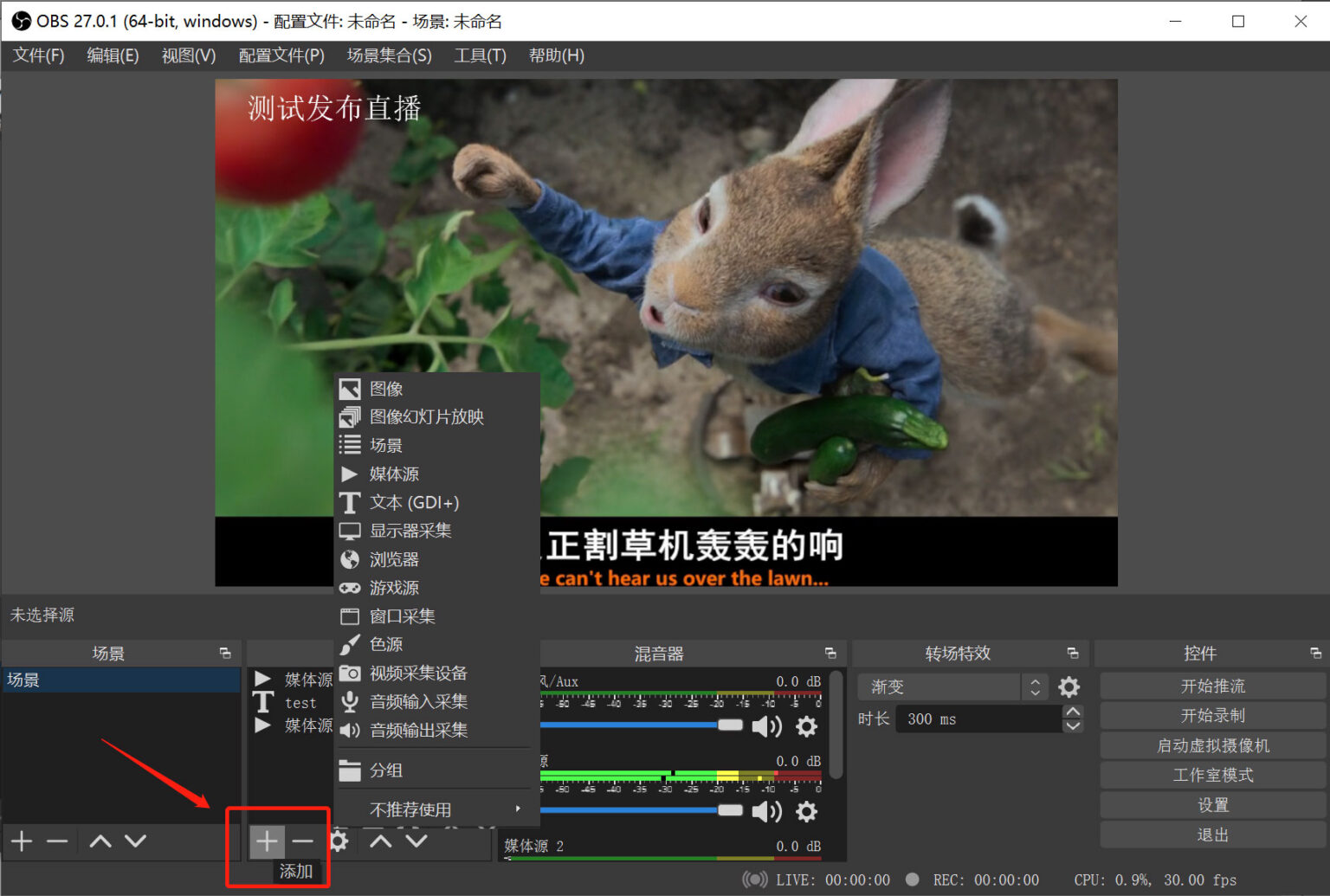Click the 开始推流 button

pos(1212,687)
